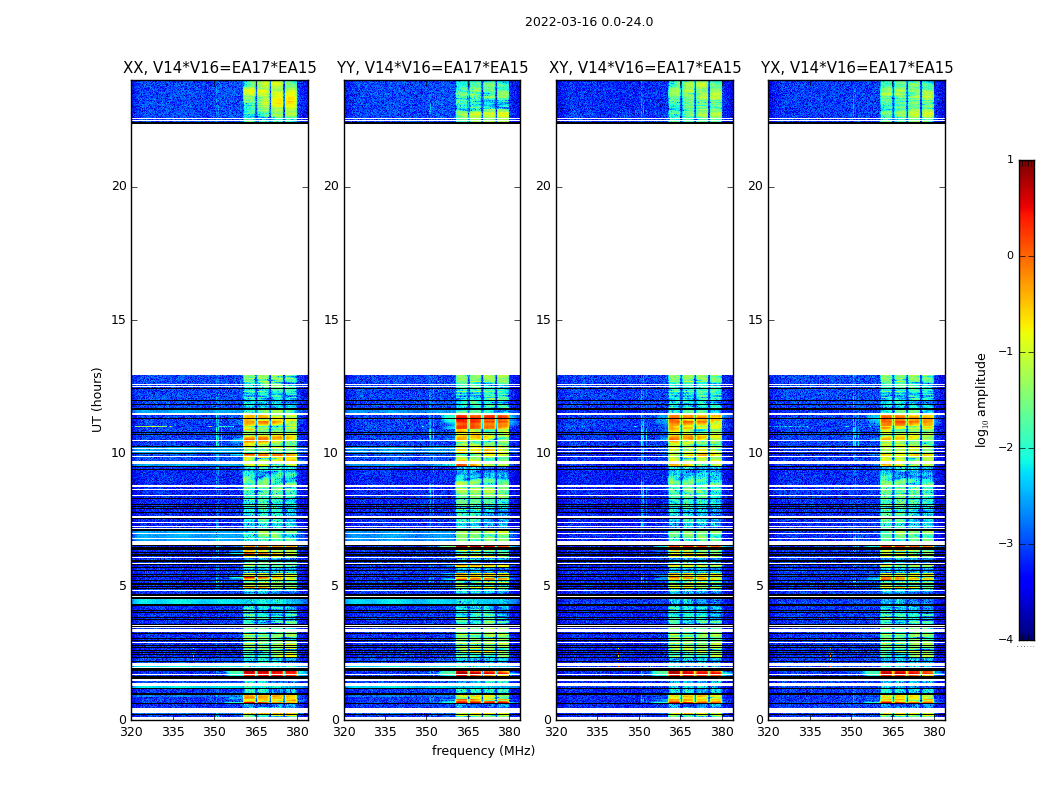Viewport: 1050px width, 800px height.
Task: Click the log10 amplitude colorbar label
Action: click(982, 399)
